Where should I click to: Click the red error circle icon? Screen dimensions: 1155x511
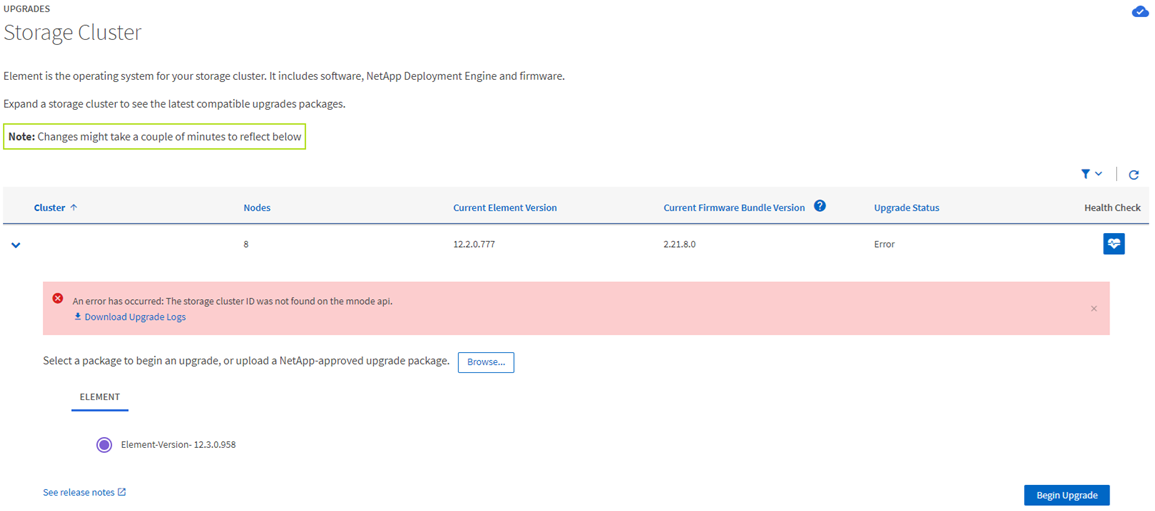click(58, 299)
